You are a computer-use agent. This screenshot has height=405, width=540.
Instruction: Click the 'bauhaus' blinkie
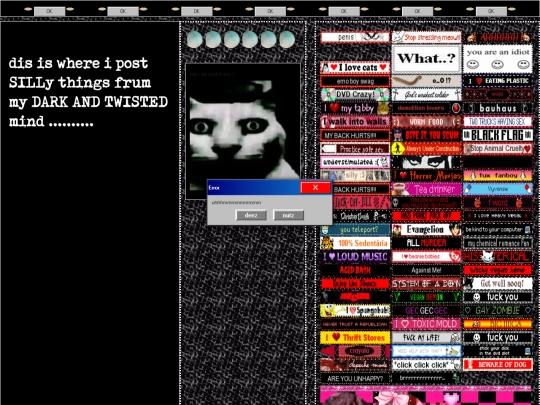[x=498, y=108]
